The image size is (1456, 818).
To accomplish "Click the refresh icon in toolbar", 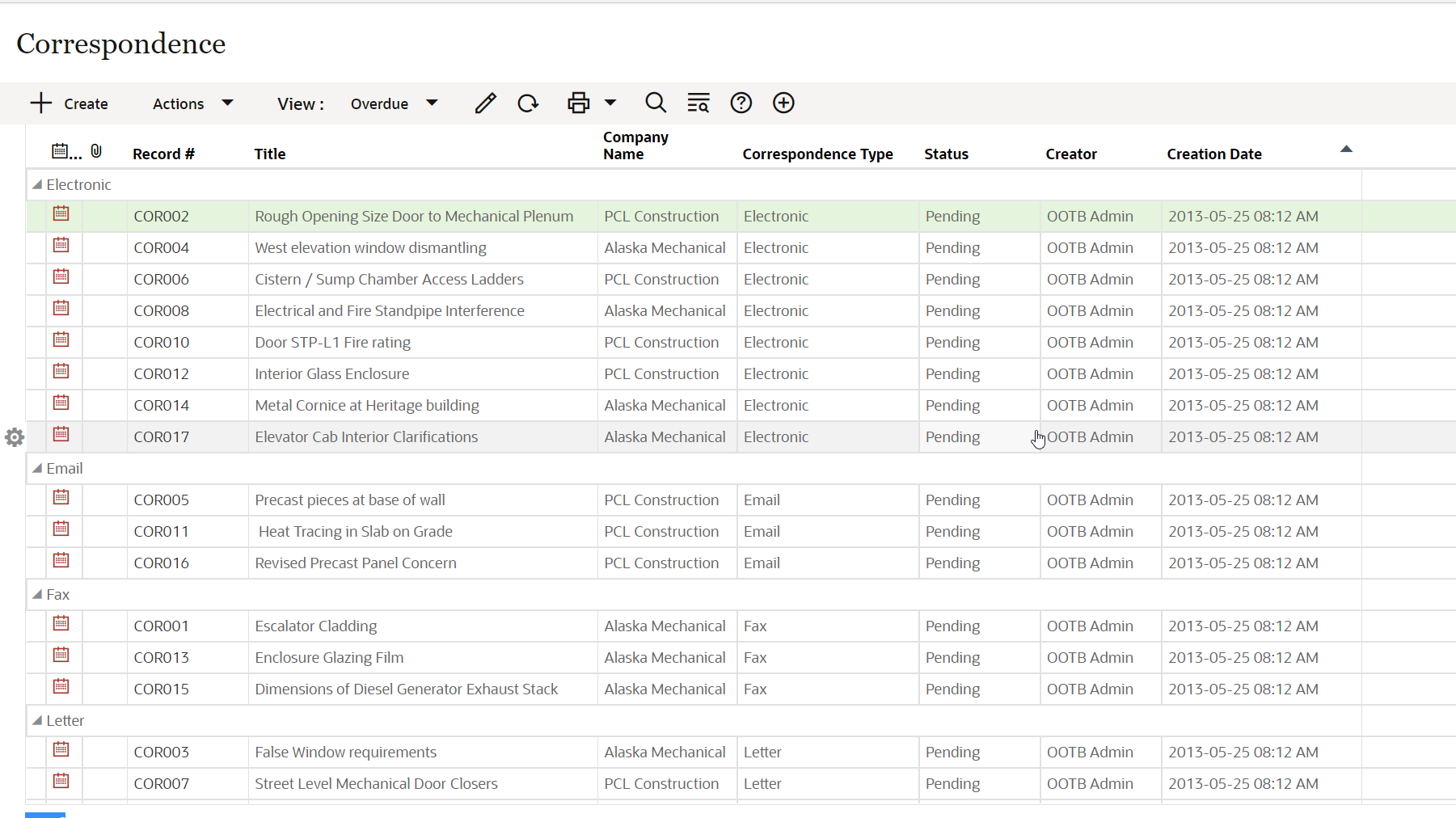I will 528,103.
